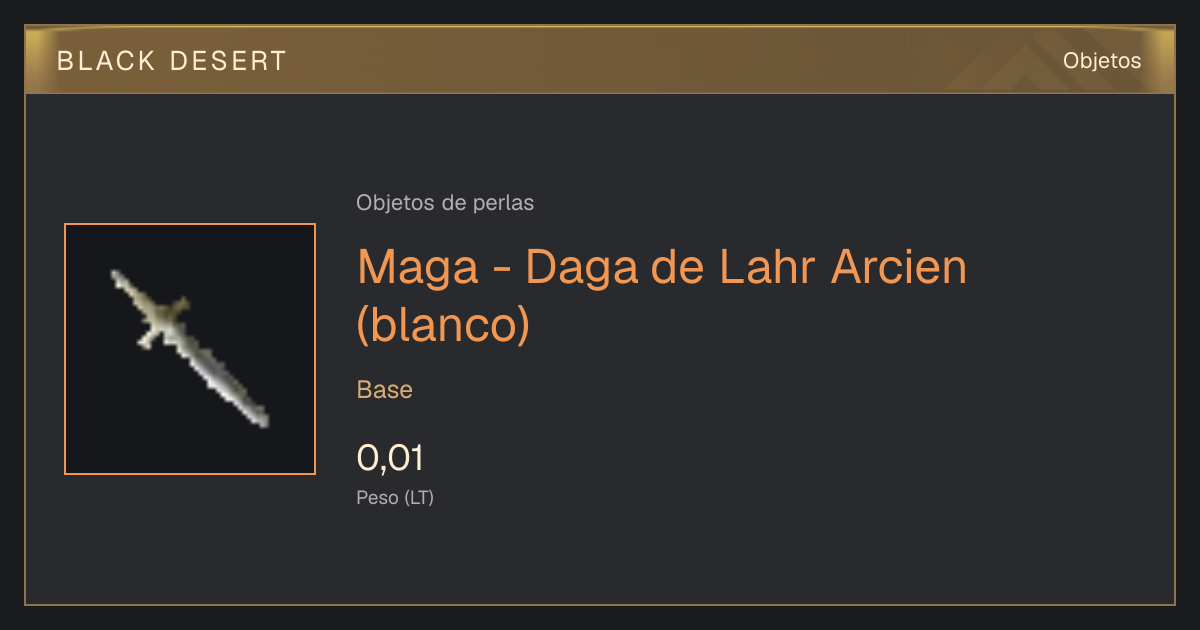This screenshot has width=1200, height=630.
Task: Click the Peso (LT) label
Action: [x=395, y=498]
